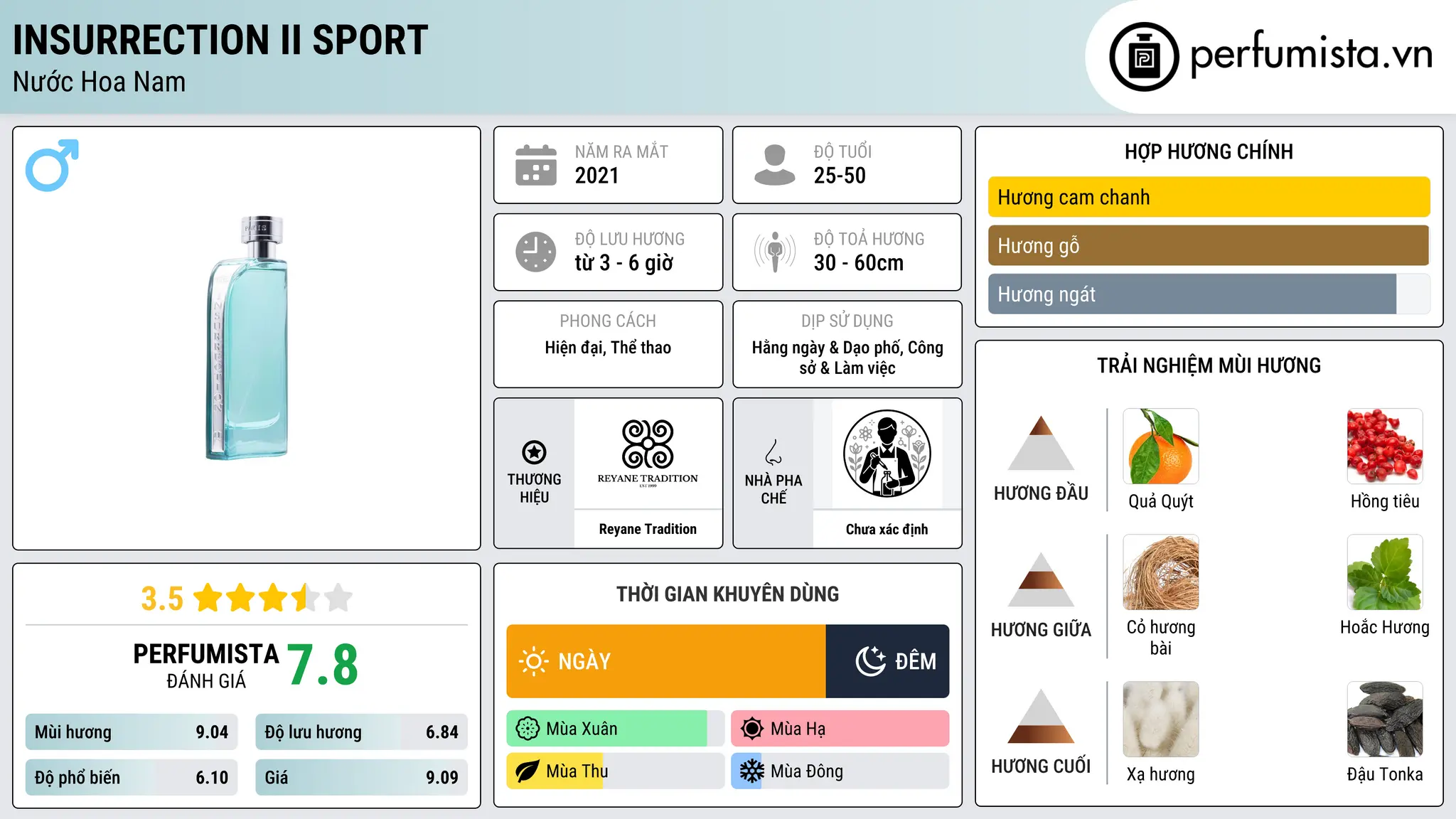This screenshot has height=819, width=1456.
Task: Select the TRẢI NGHIỆM MÙI HƯƠNG heading
Action: (x=1209, y=365)
